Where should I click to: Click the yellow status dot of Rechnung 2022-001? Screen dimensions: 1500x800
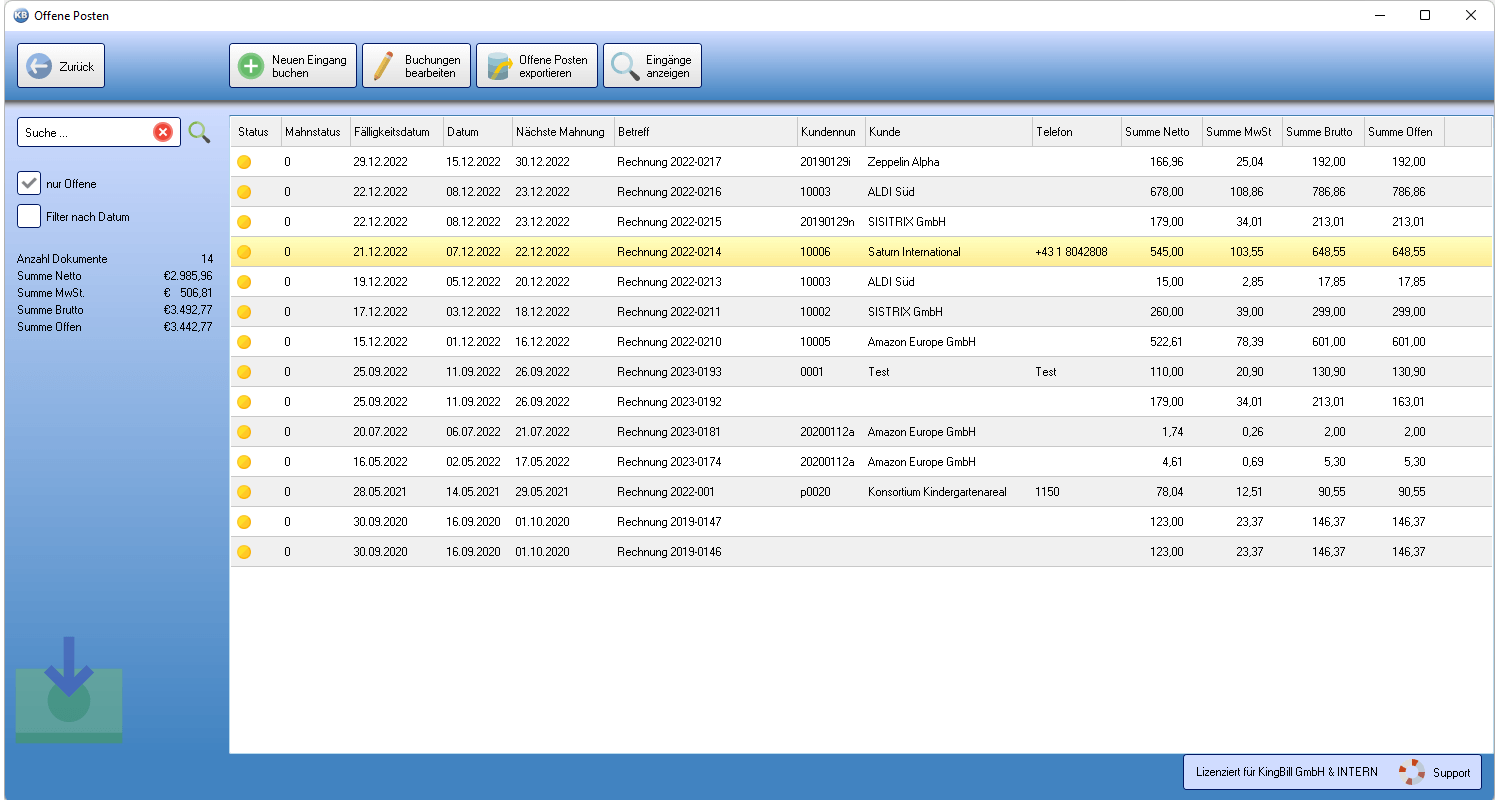click(x=244, y=492)
